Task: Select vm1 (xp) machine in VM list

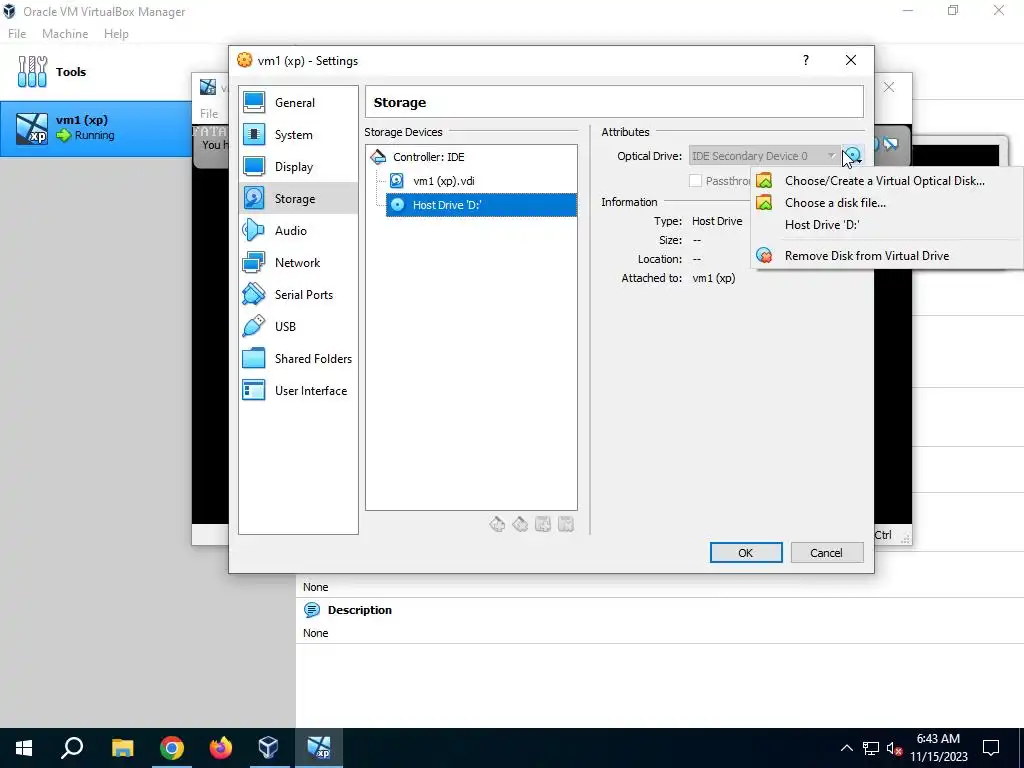Action: [95, 128]
